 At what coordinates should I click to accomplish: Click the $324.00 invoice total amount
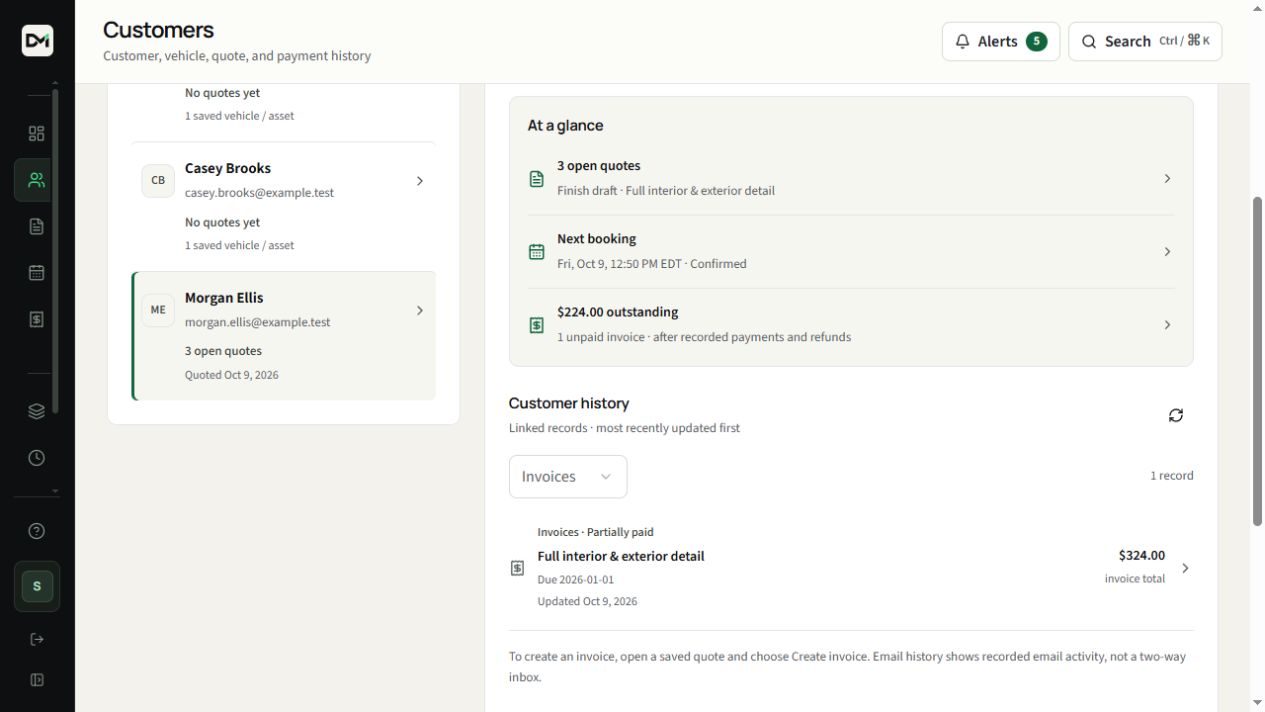point(1141,555)
